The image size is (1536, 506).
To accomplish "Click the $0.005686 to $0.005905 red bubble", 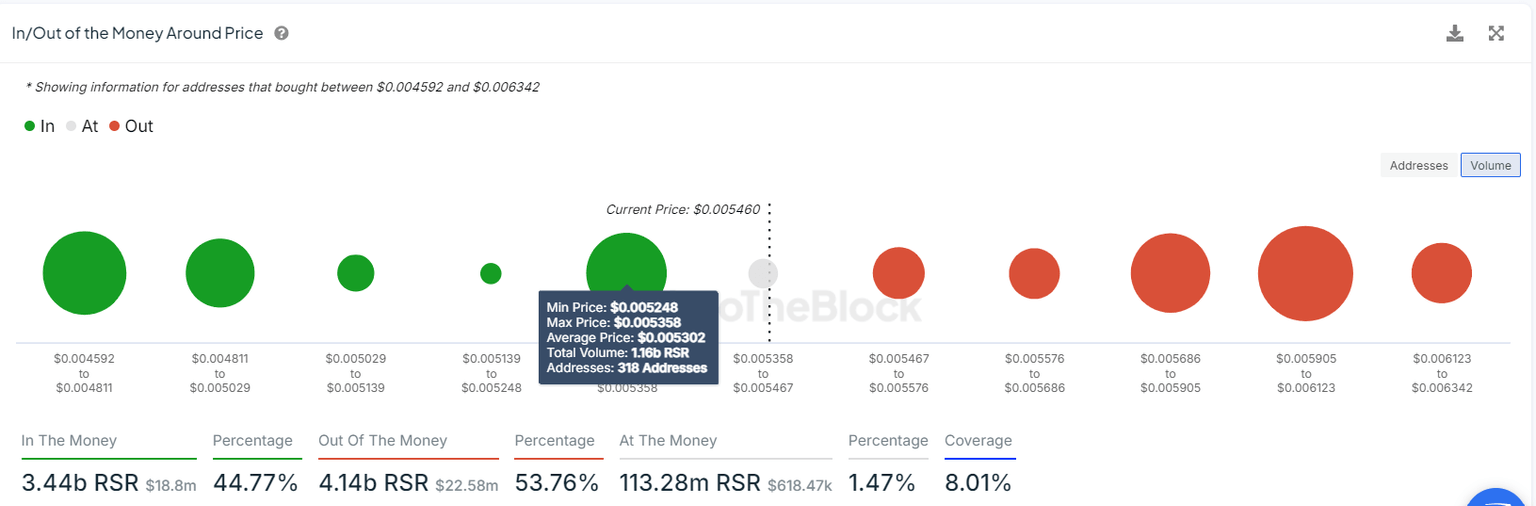I will [x=1170, y=273].
